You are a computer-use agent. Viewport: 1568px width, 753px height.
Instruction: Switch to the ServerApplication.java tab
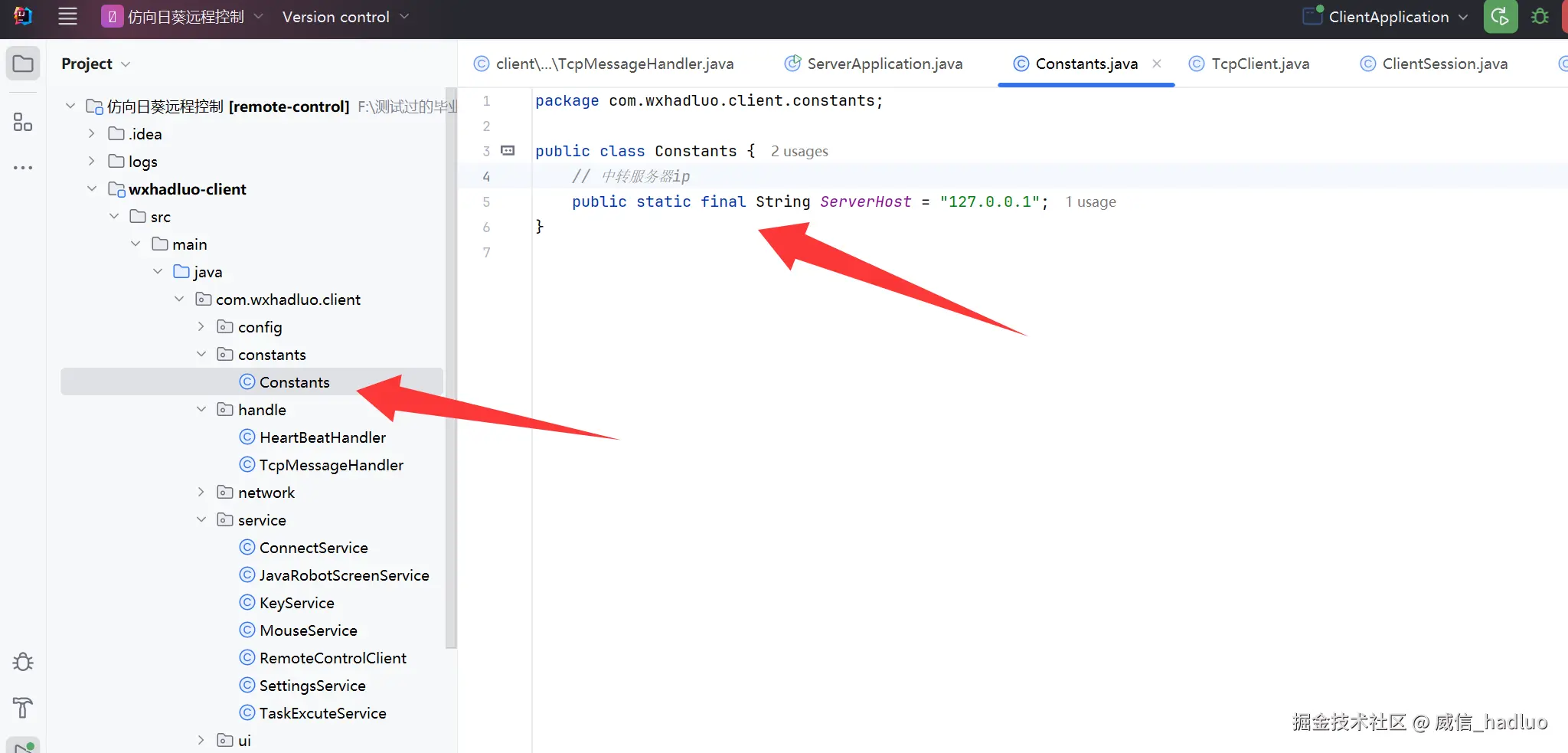tap(874, 64)
